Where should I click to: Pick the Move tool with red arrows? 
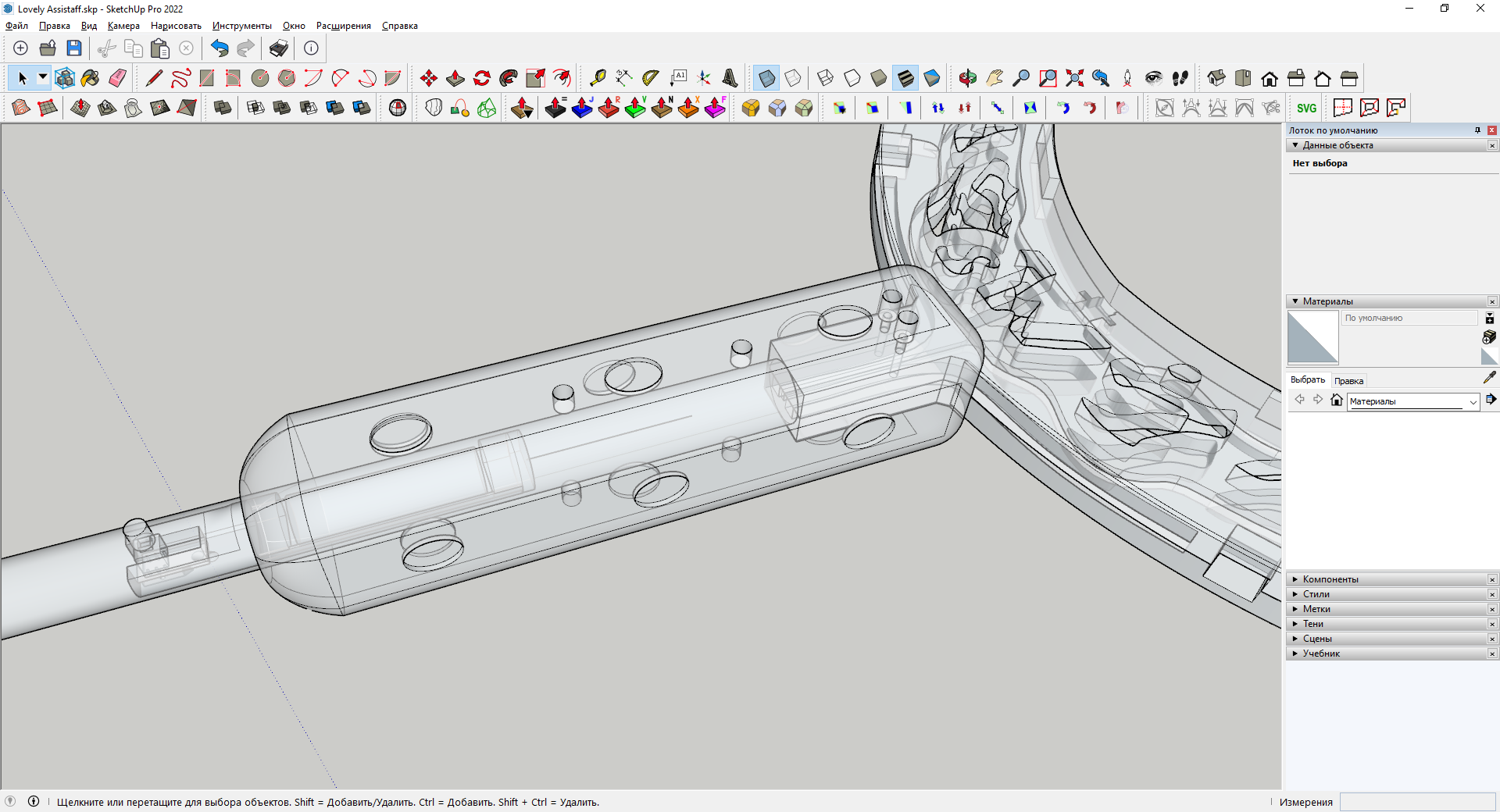point(428,78)
